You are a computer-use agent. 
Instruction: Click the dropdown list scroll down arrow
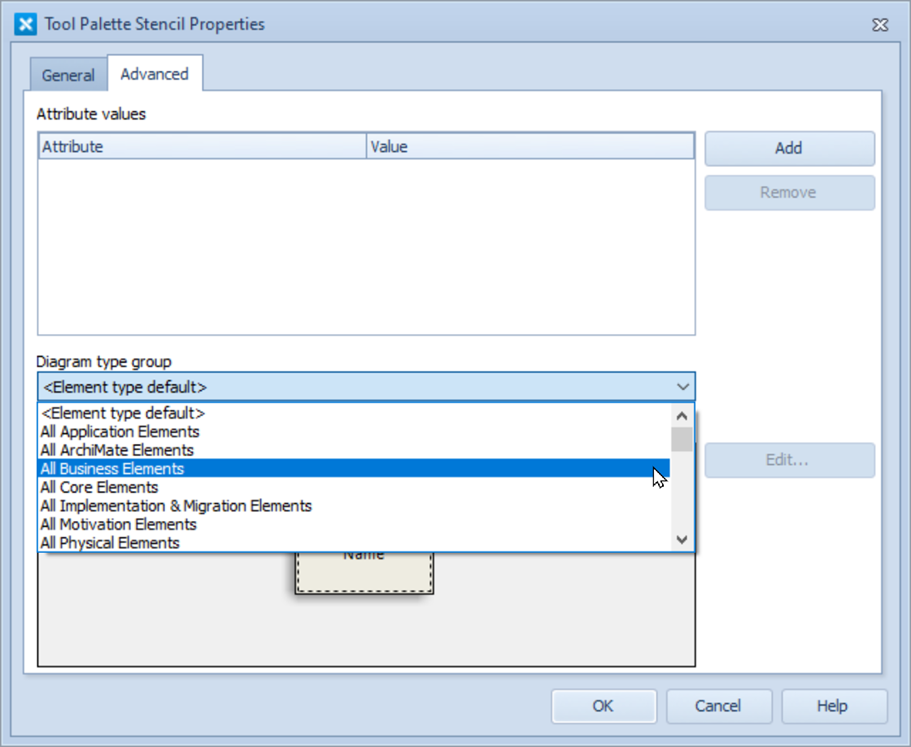pyautogui.click(x=682, y=540)
